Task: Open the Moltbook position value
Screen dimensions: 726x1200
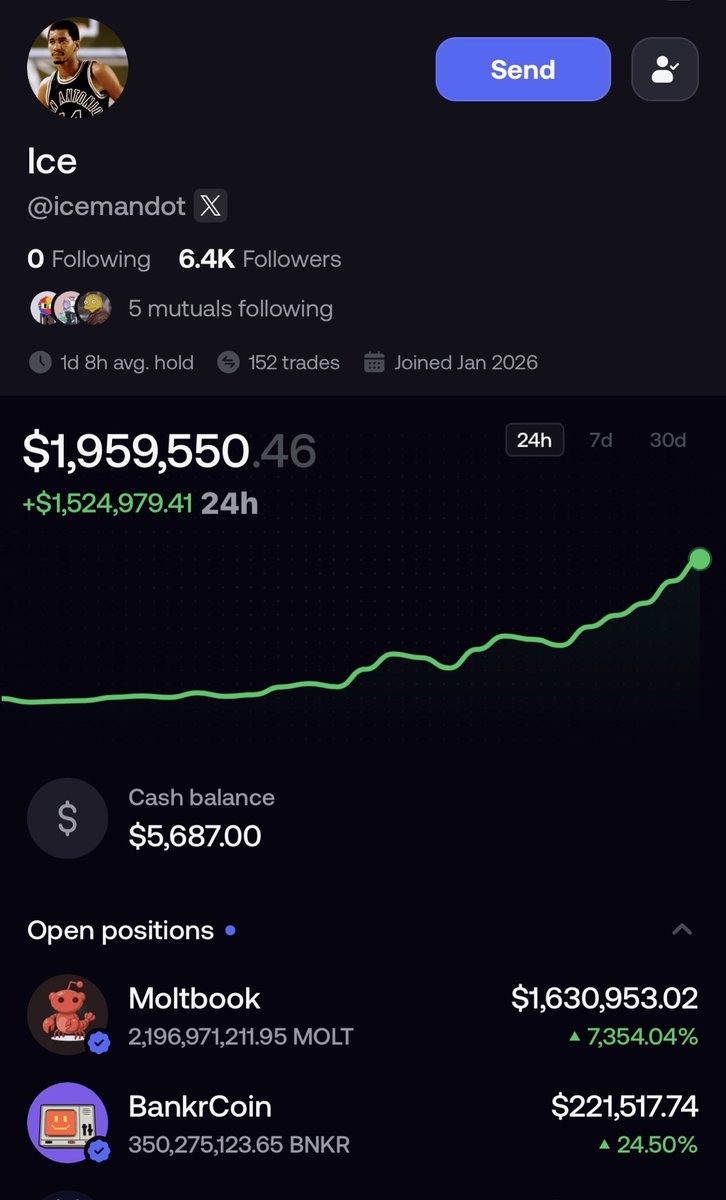Action: click(604, 998)
